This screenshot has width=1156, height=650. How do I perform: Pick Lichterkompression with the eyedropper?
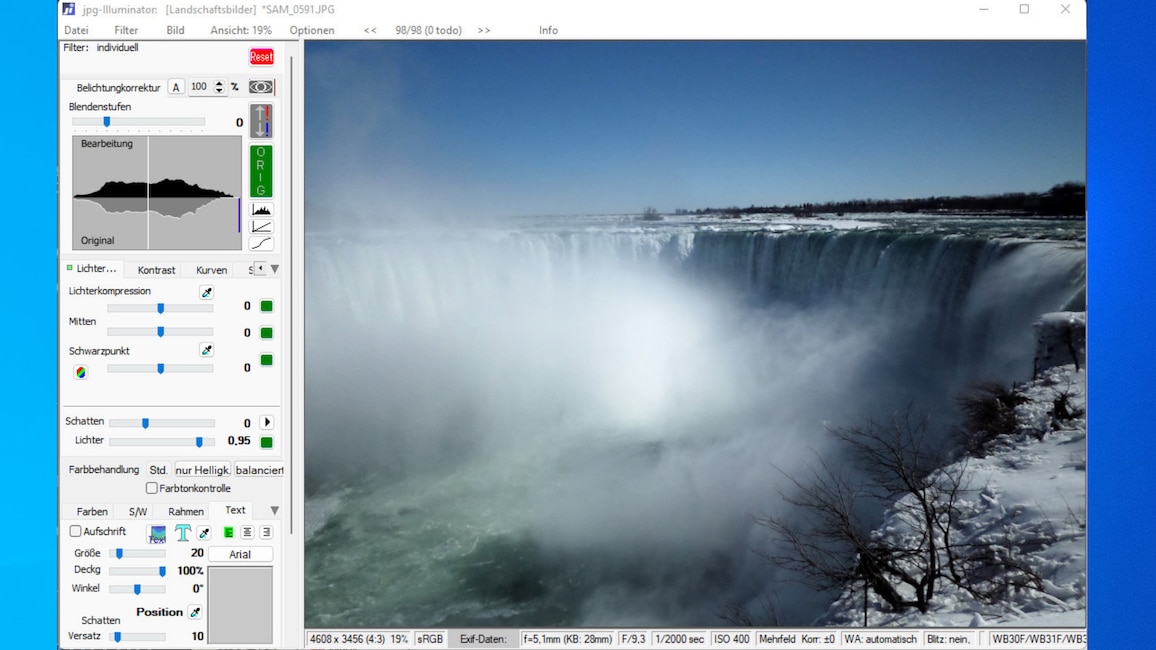click(206, 292)
